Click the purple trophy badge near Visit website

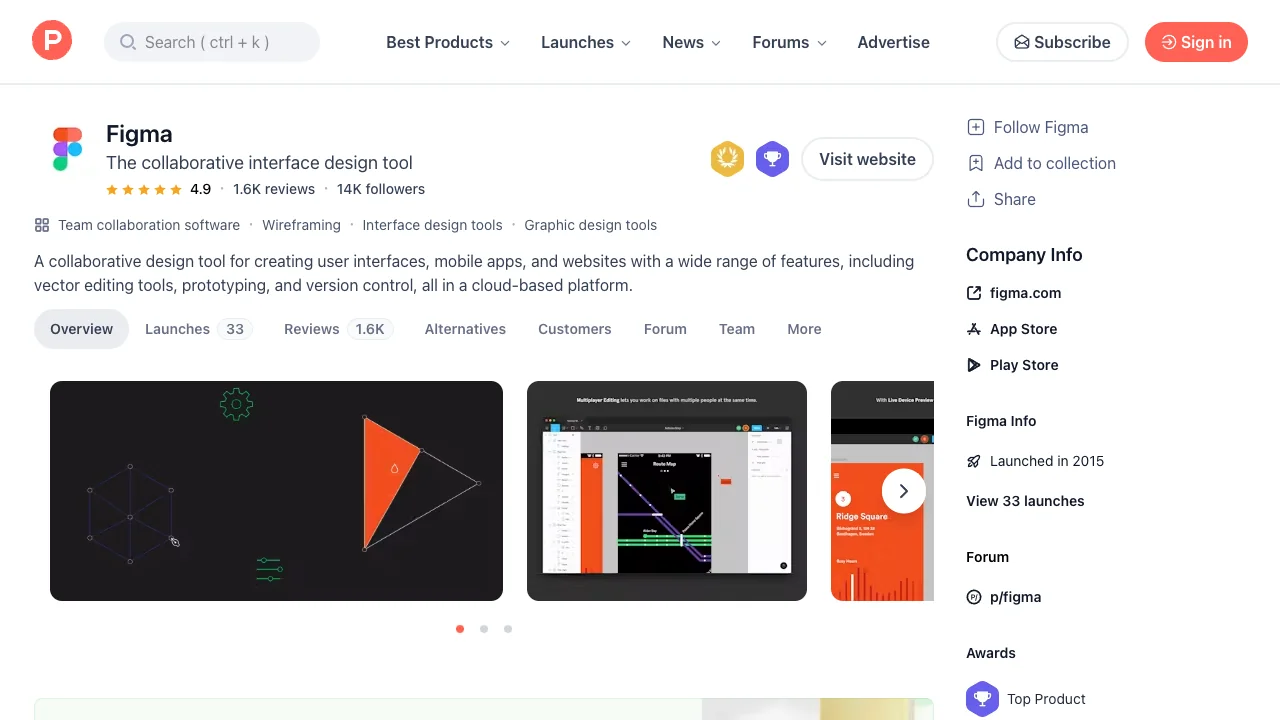772,159
